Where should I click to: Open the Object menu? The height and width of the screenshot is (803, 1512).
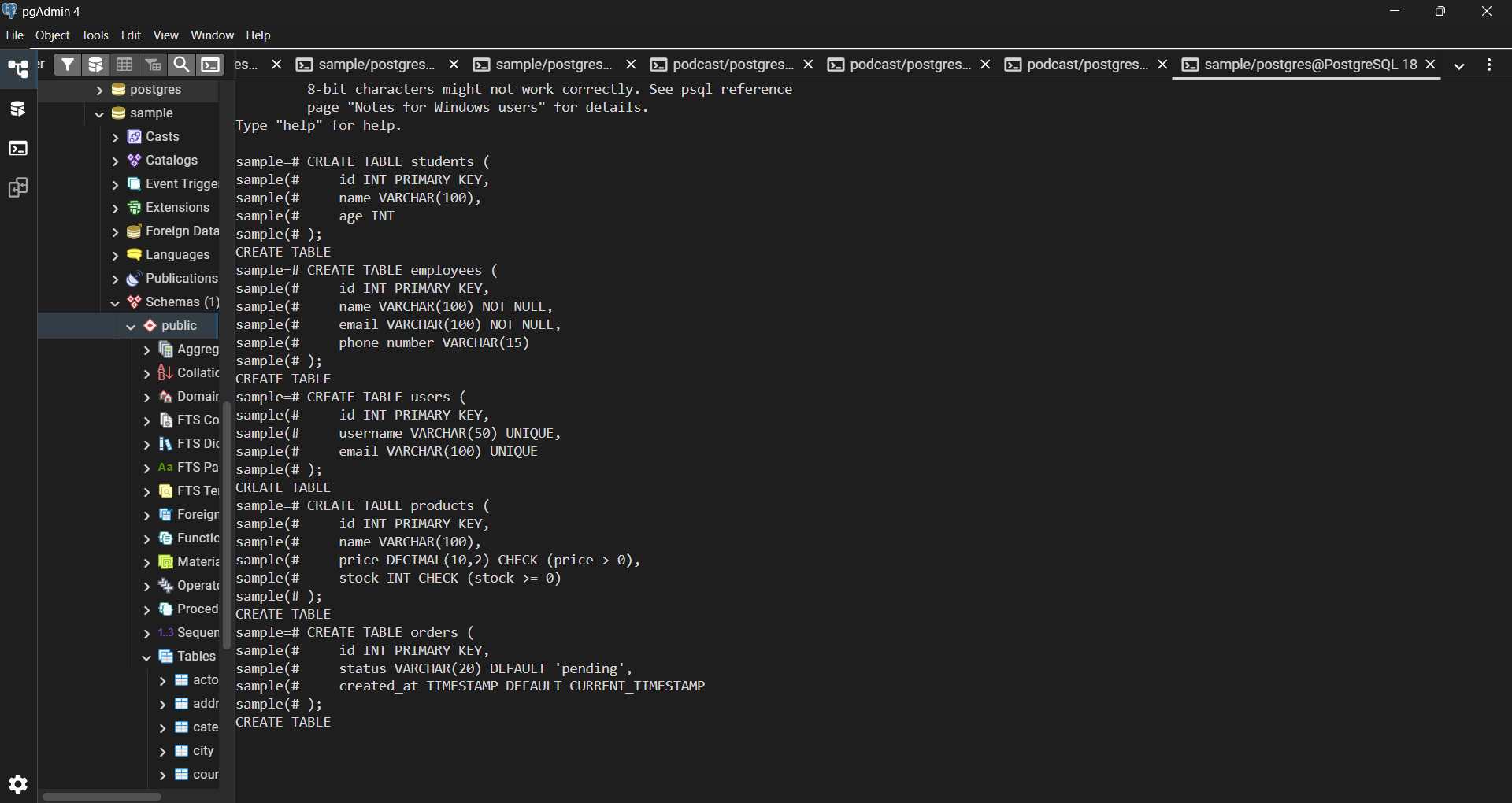tap(52, 35)
